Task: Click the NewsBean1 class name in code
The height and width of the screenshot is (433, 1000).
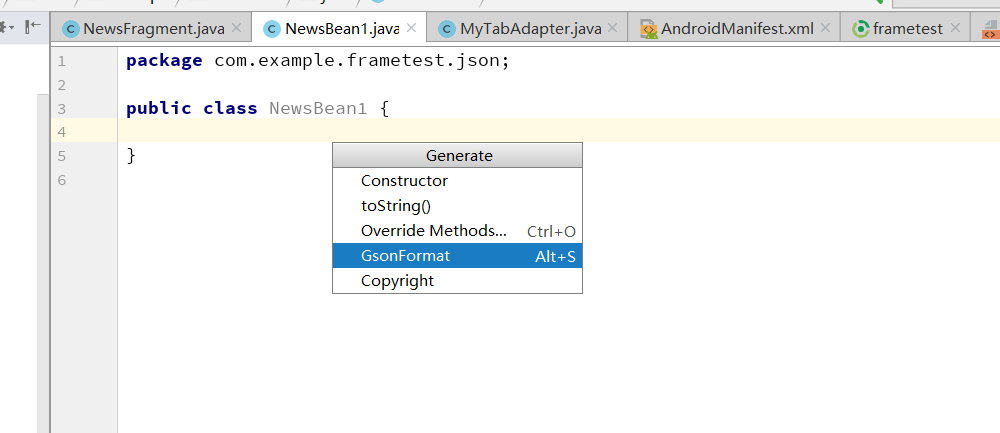Action: (x=318, y=108)
